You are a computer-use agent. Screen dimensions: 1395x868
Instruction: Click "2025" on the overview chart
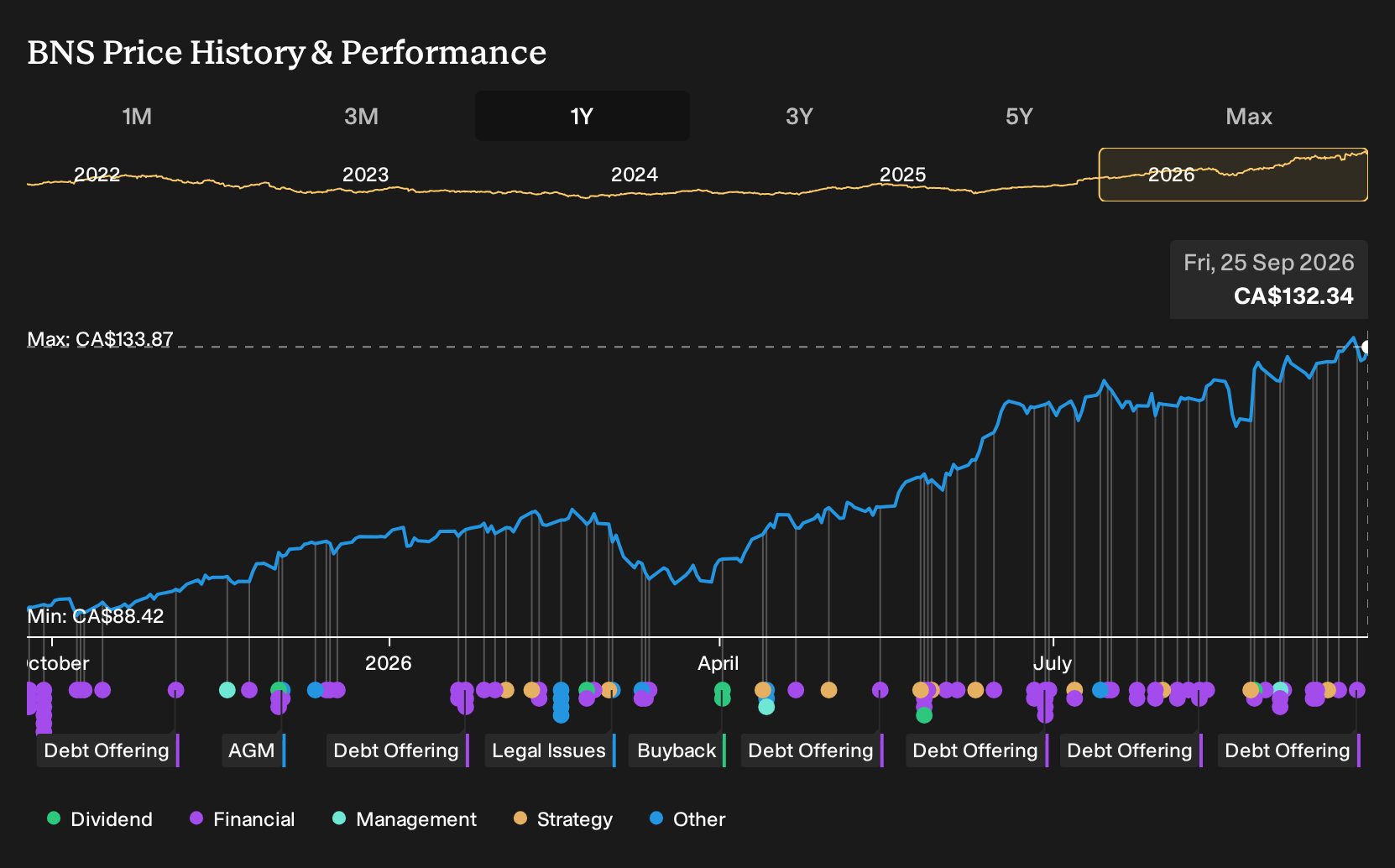pyautogui.click(x=903, y=175)
